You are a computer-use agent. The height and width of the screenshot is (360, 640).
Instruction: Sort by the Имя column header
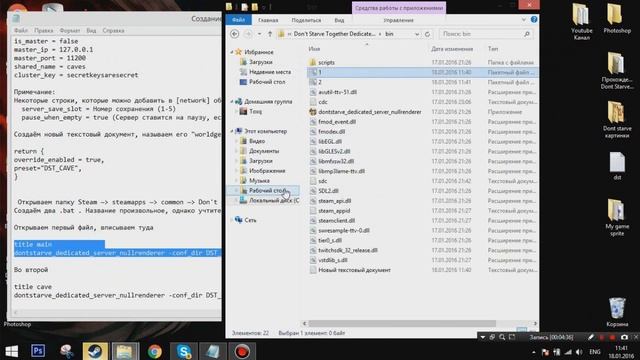[x=314, y=49]
